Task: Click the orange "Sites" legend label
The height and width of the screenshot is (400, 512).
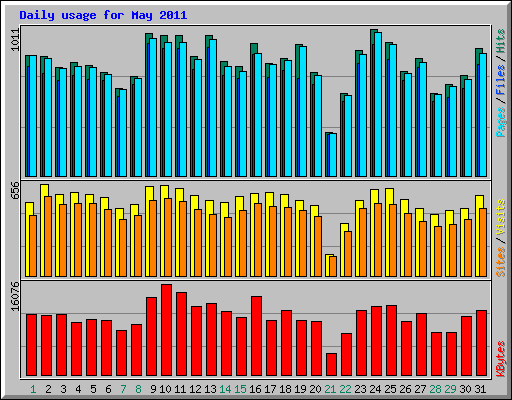Action: [x=501, y=262]
